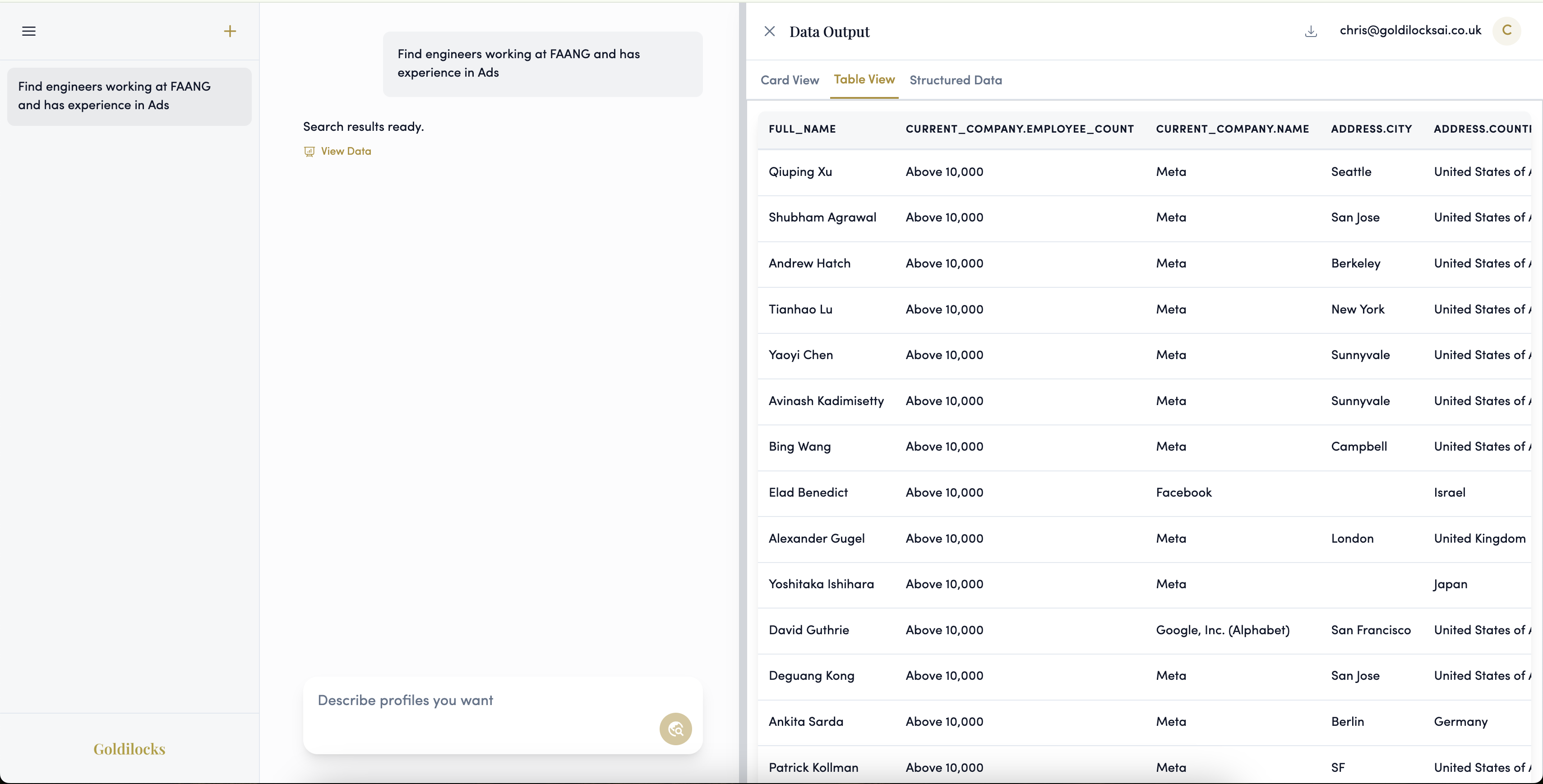The width and height of the screenshot is (1543, 784).
Task: Click San Jose city in Deguang Kong row
Action: coord(1355,676)
